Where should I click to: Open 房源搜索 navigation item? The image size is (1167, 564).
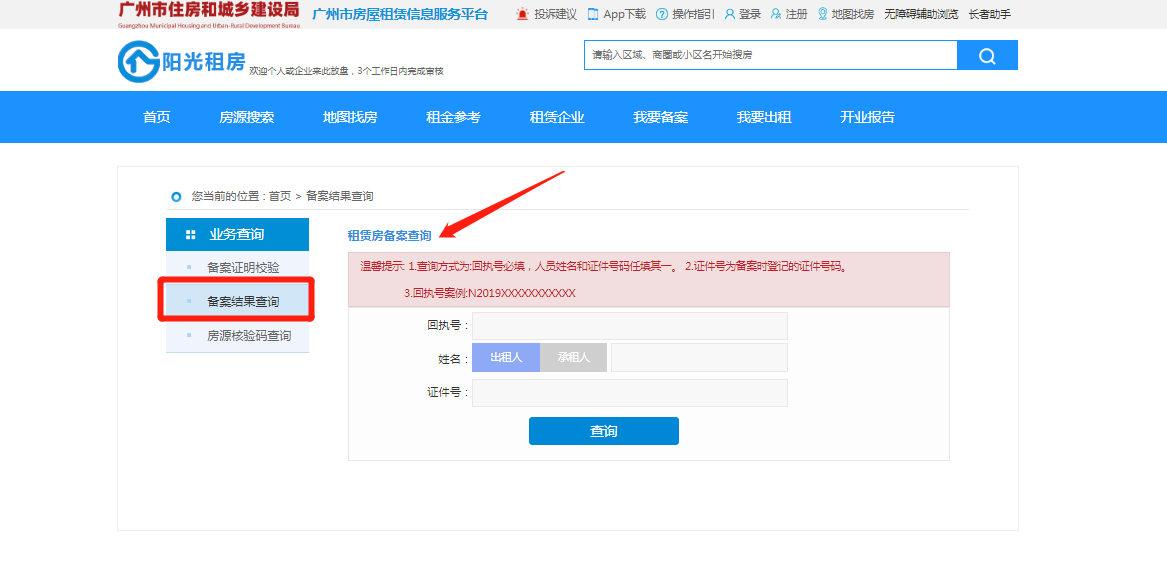[x=246, y=117]
